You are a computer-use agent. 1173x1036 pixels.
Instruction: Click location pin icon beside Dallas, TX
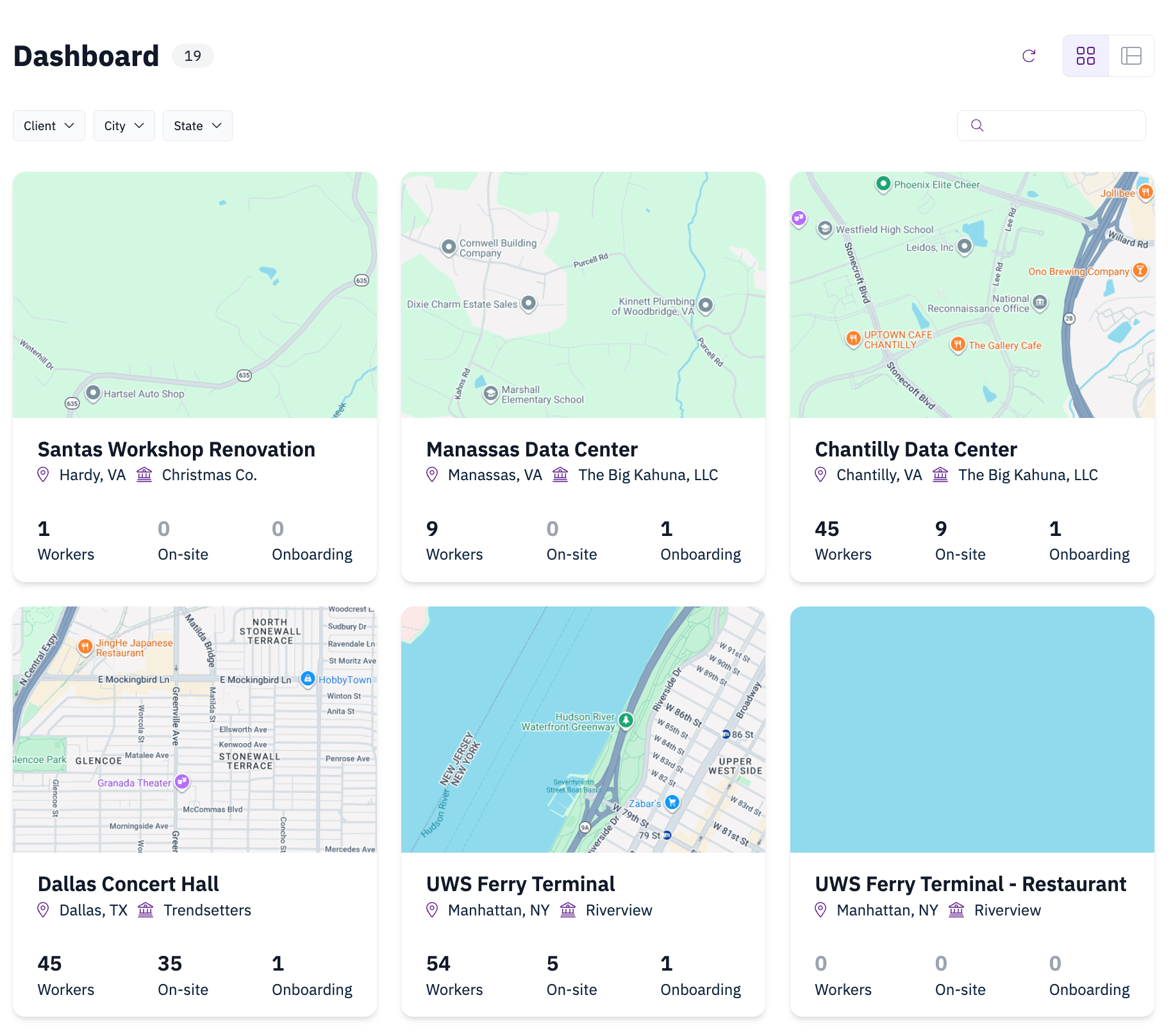coord(43,910)
